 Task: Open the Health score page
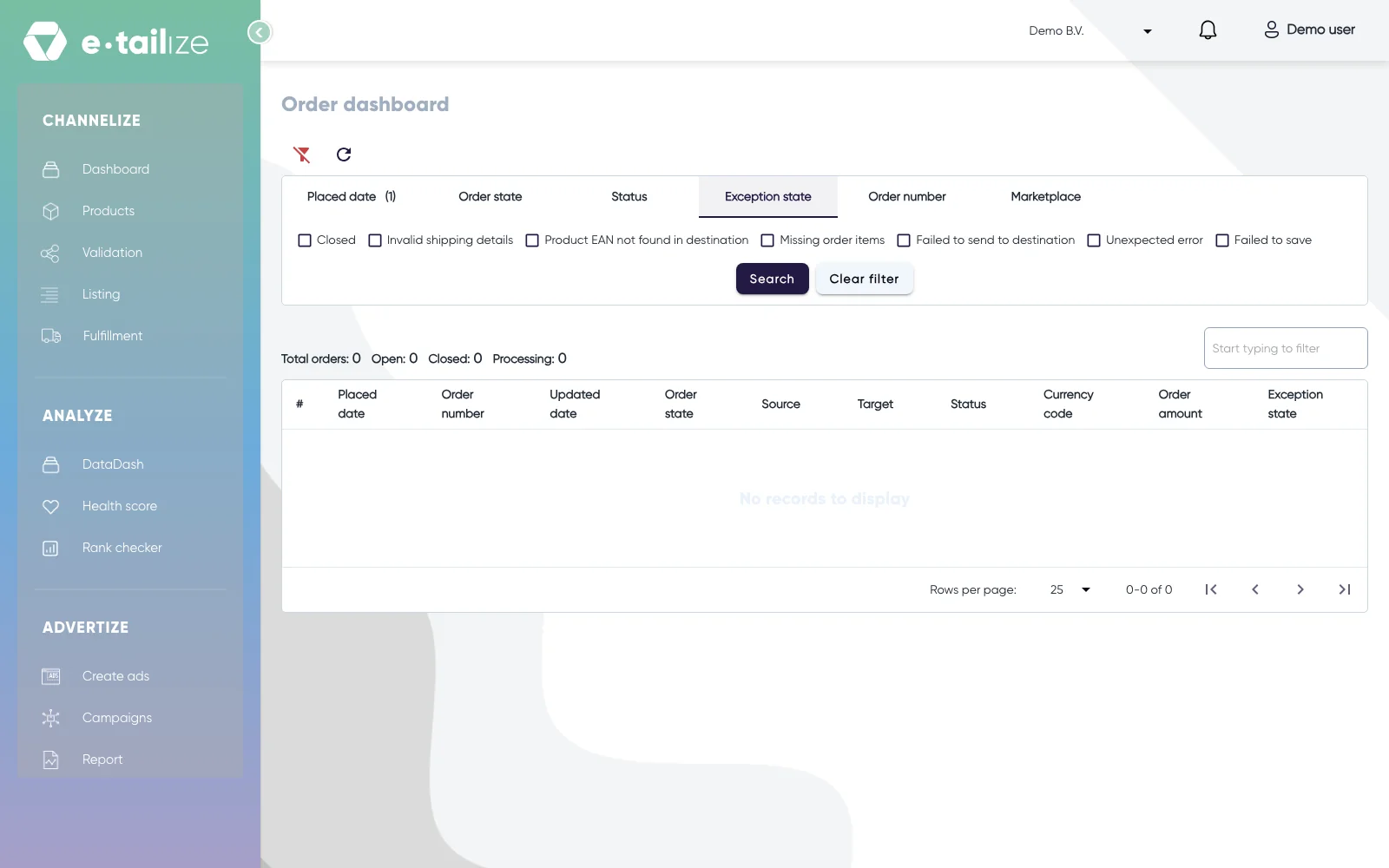(120, 506)
